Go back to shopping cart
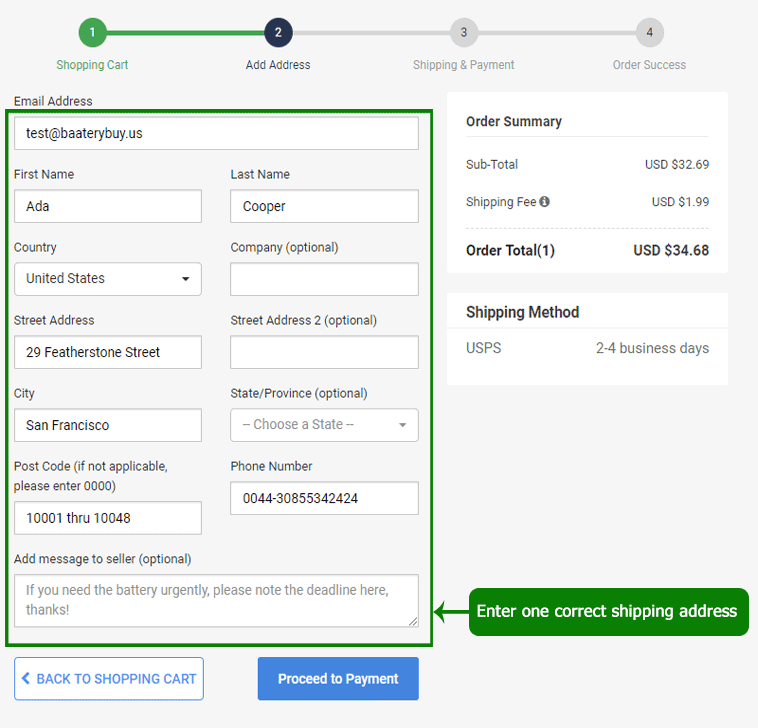758x728 pixels. (109, 679)
